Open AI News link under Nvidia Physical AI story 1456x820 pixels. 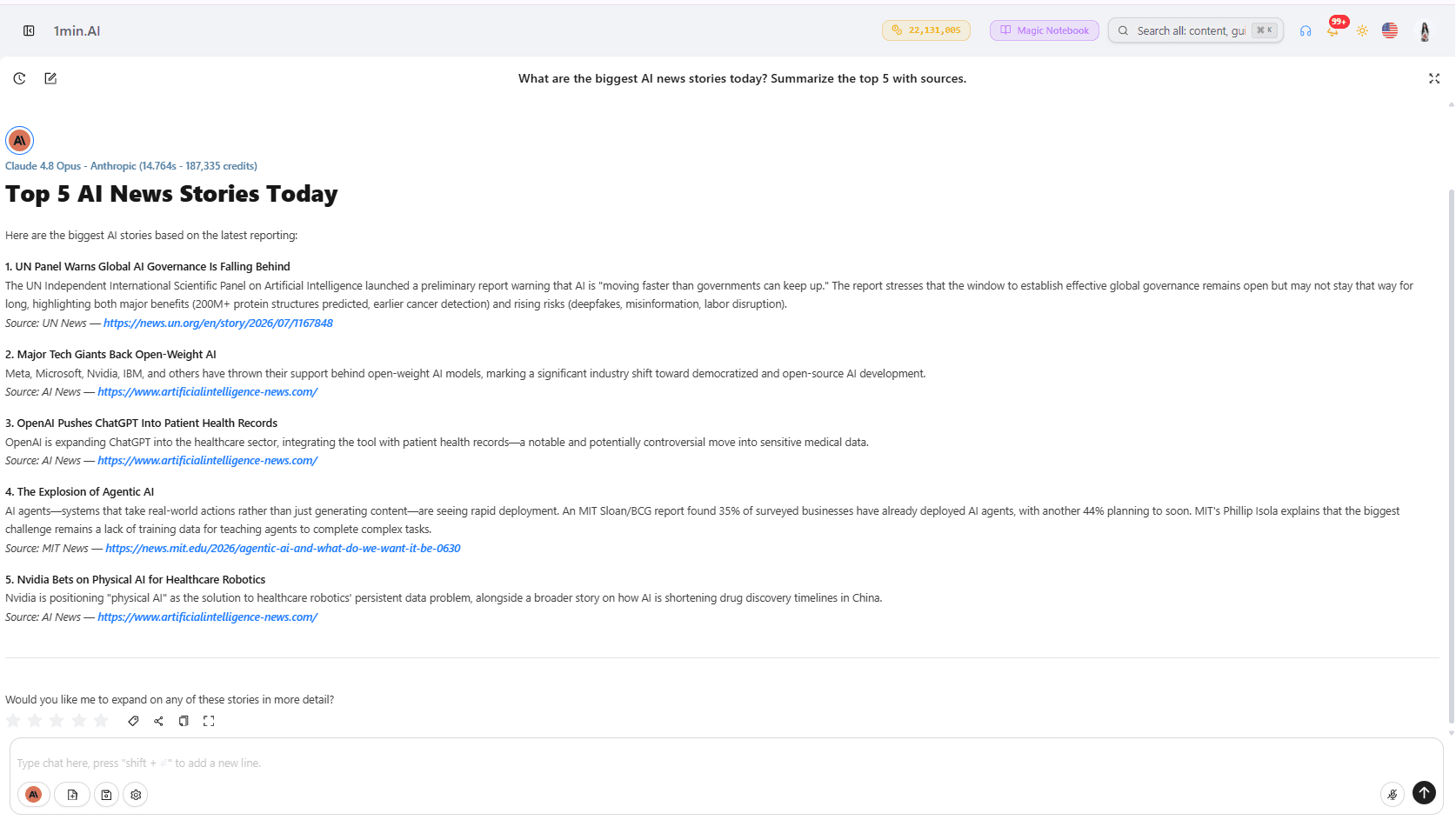coord(208,617)
